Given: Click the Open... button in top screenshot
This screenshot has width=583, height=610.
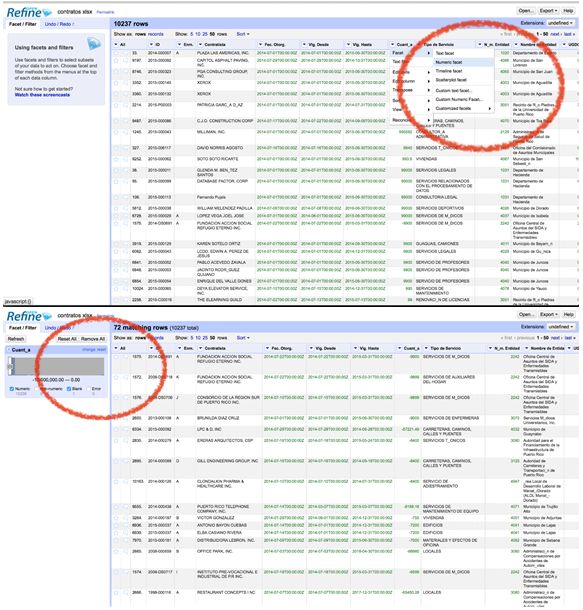Looking at the screenshot, I should [526, 11].
